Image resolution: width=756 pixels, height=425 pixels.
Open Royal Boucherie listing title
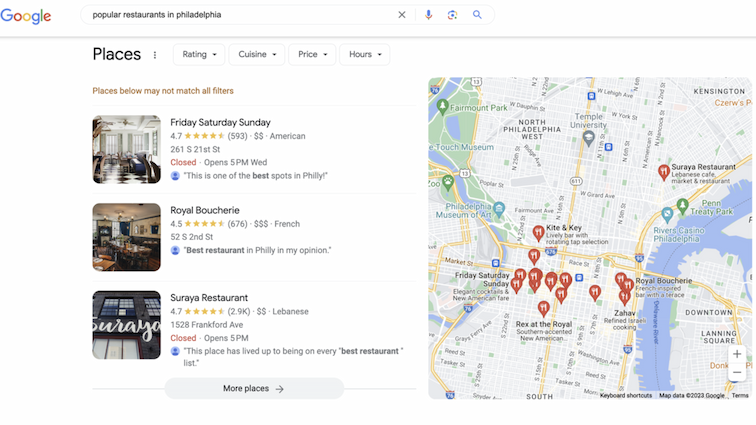tap(205, 210)
